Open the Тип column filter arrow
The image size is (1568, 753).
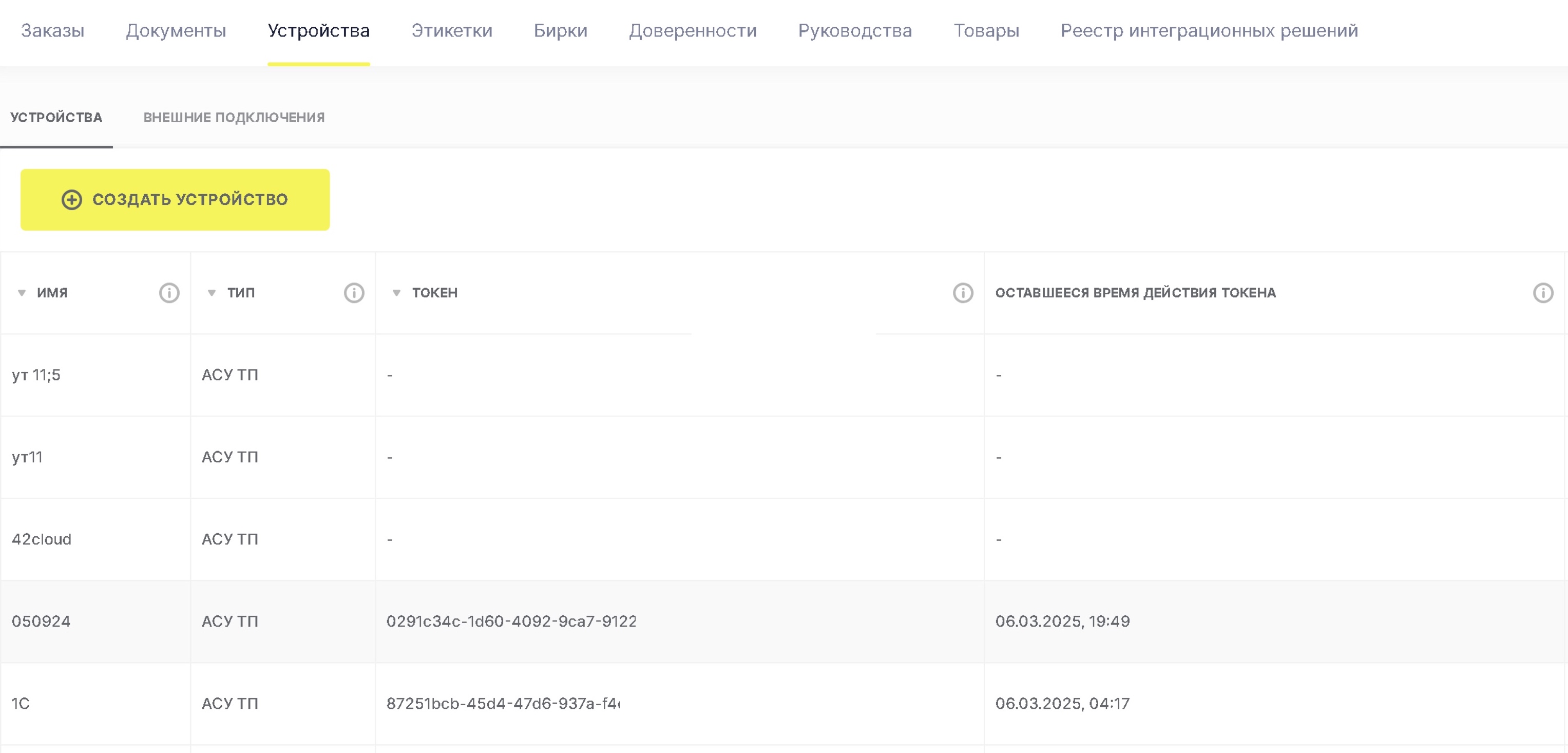(212, 293)
